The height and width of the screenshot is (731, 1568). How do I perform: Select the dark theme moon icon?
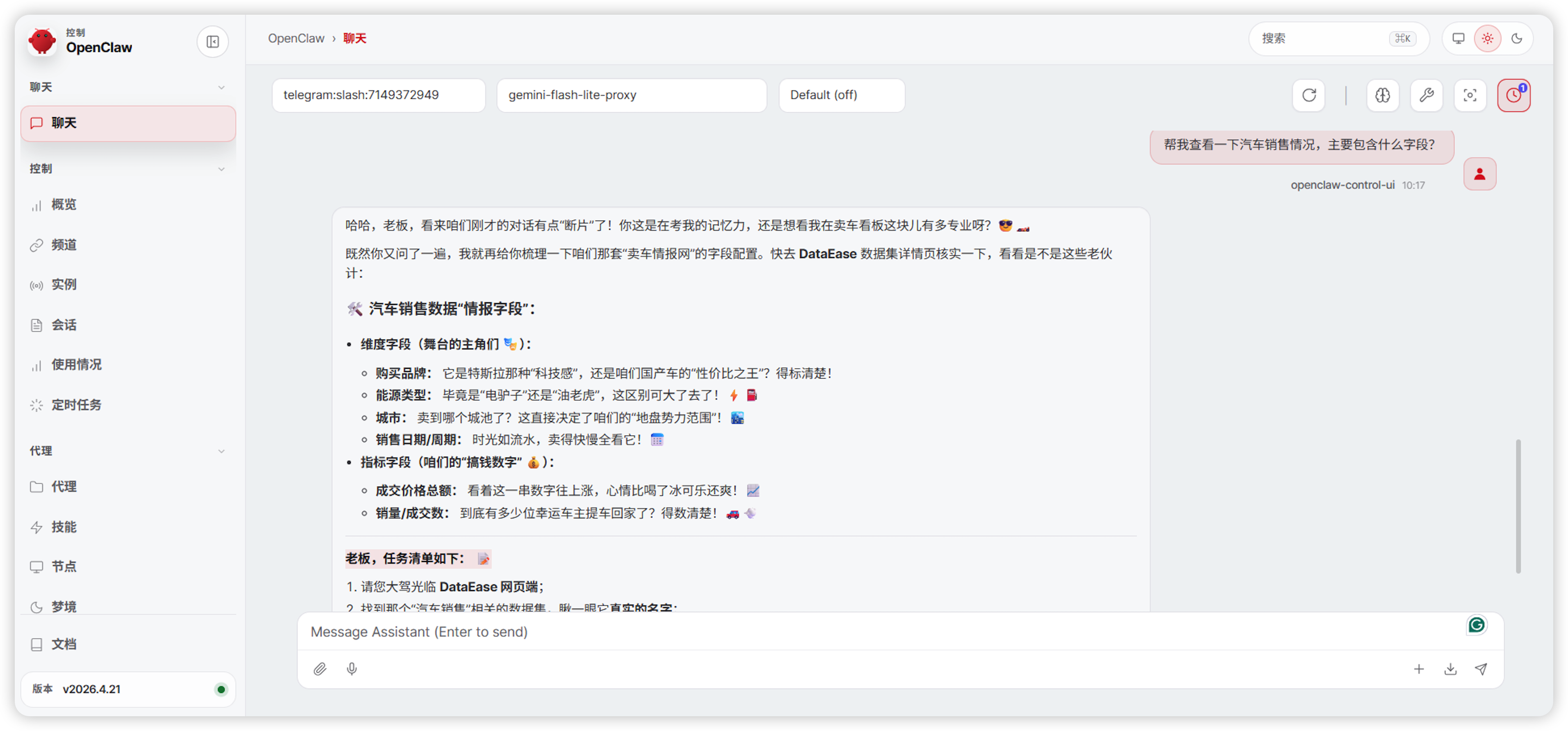tap(1517, 39)
